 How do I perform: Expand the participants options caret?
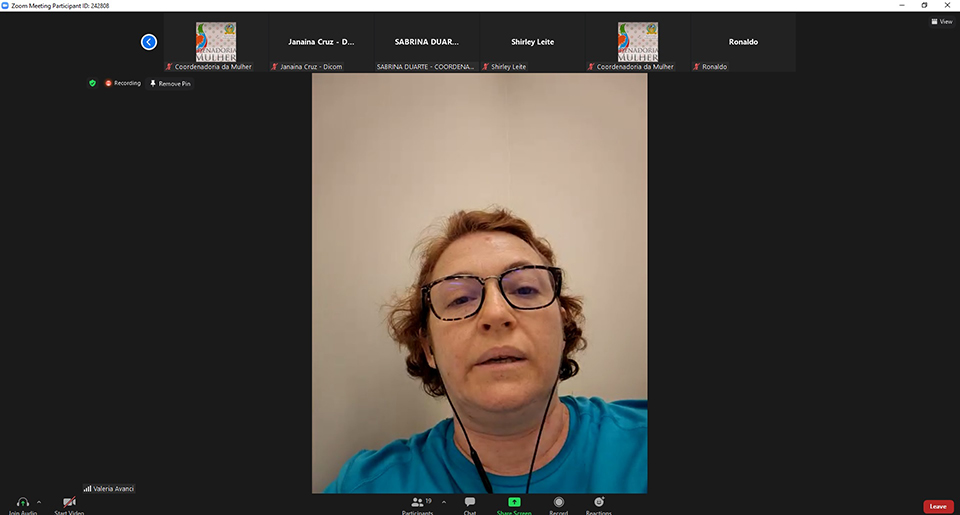(444, 501)
